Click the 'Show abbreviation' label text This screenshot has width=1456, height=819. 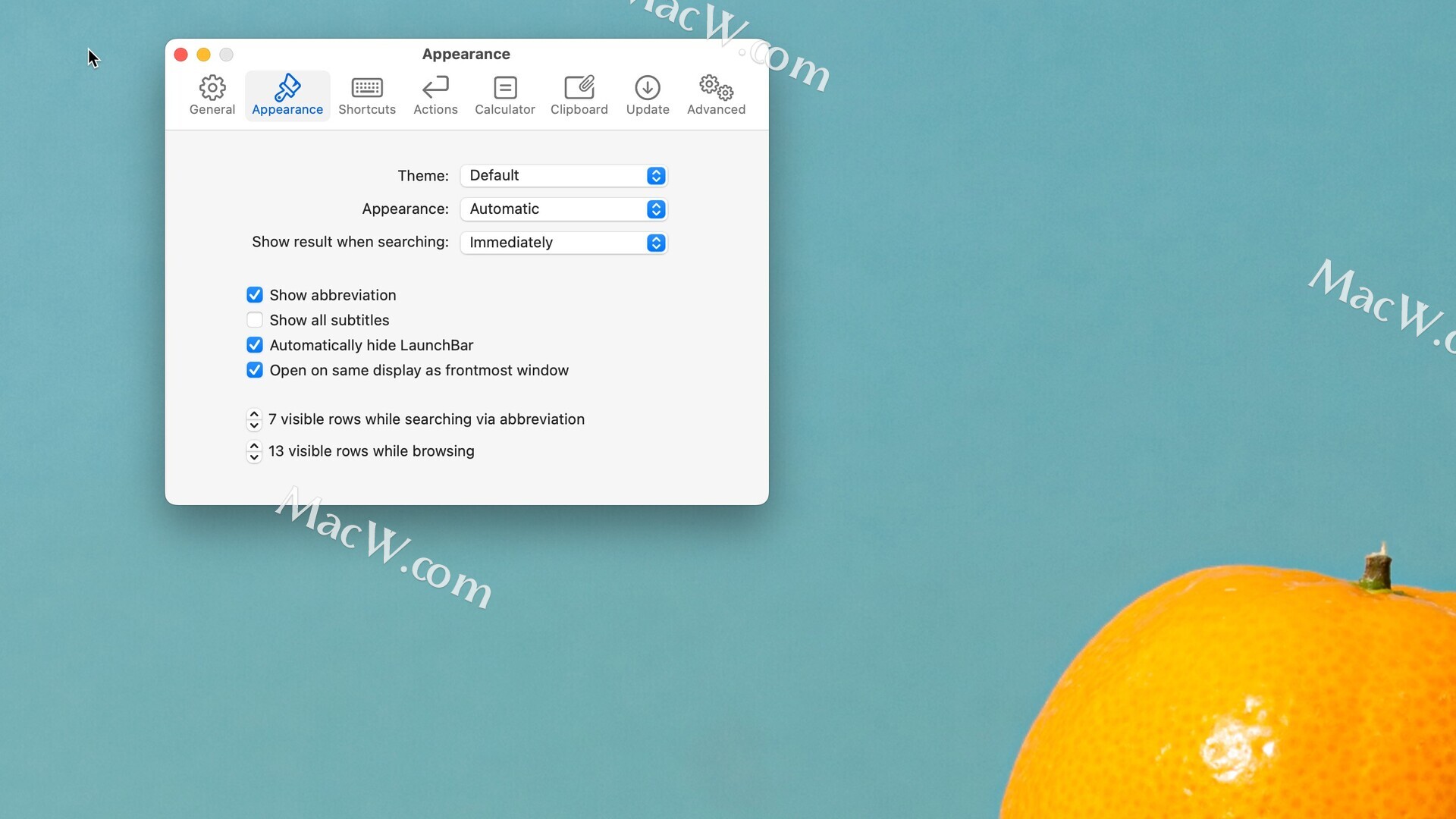(x=333, y=295)
